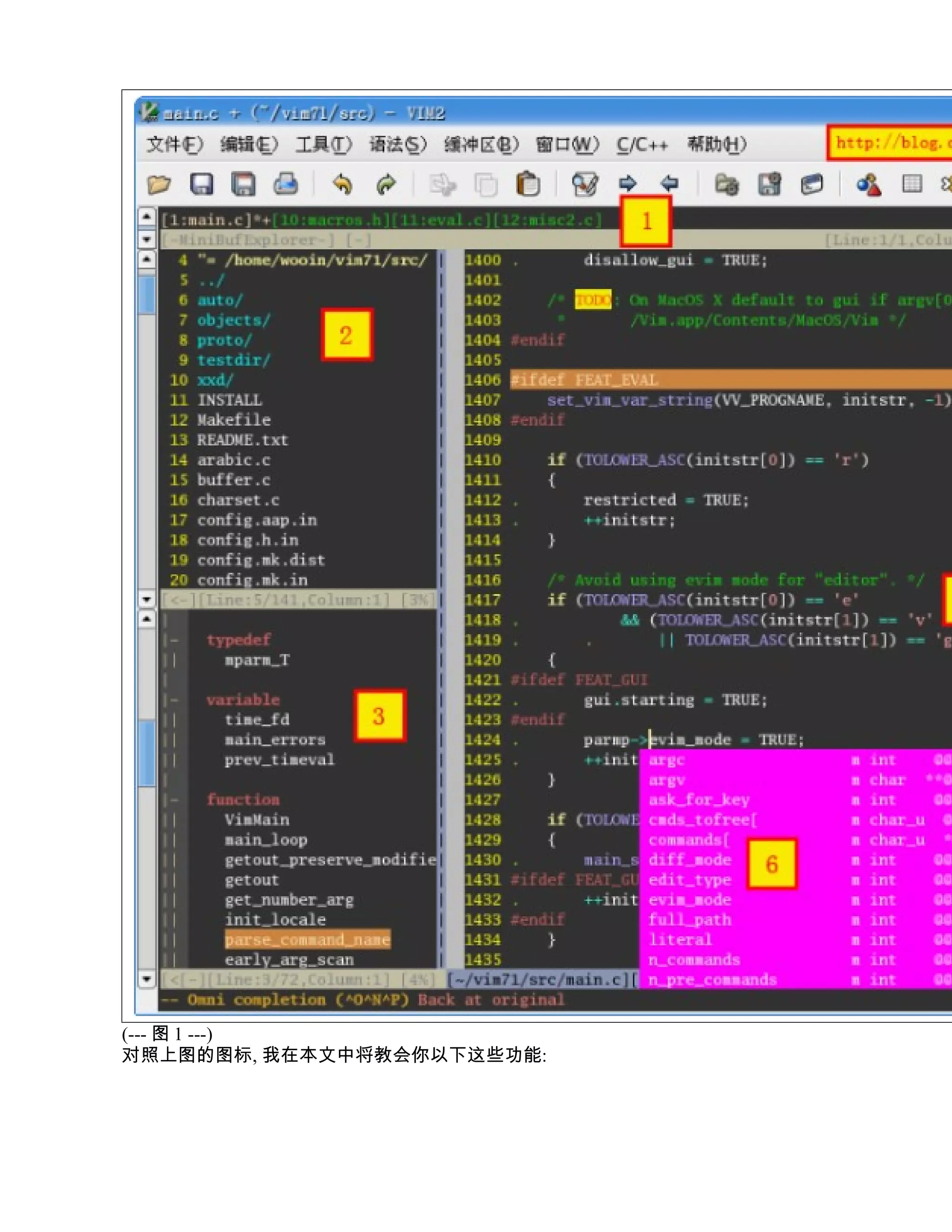Click the Find Previous left-arrow icon

(x=669, y=183)
